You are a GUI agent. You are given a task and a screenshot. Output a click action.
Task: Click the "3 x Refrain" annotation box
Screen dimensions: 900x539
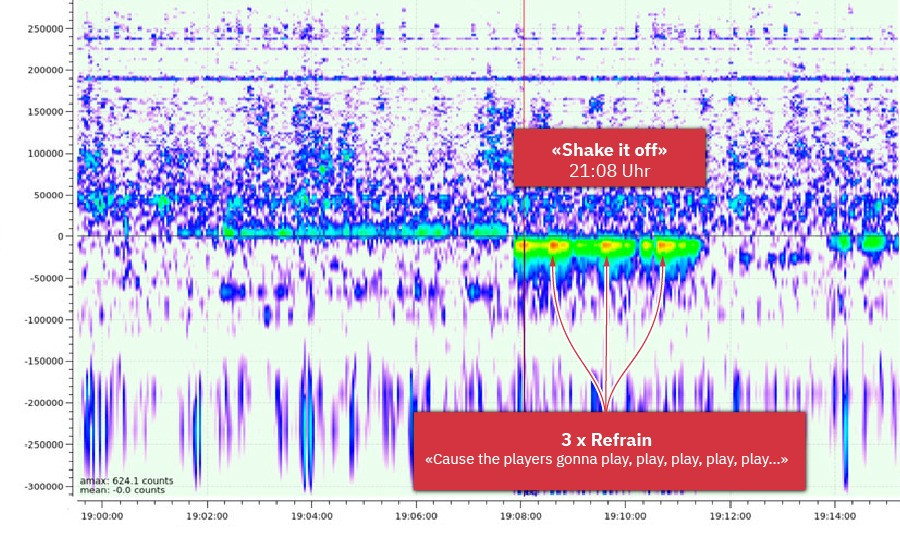coord(609,450)
